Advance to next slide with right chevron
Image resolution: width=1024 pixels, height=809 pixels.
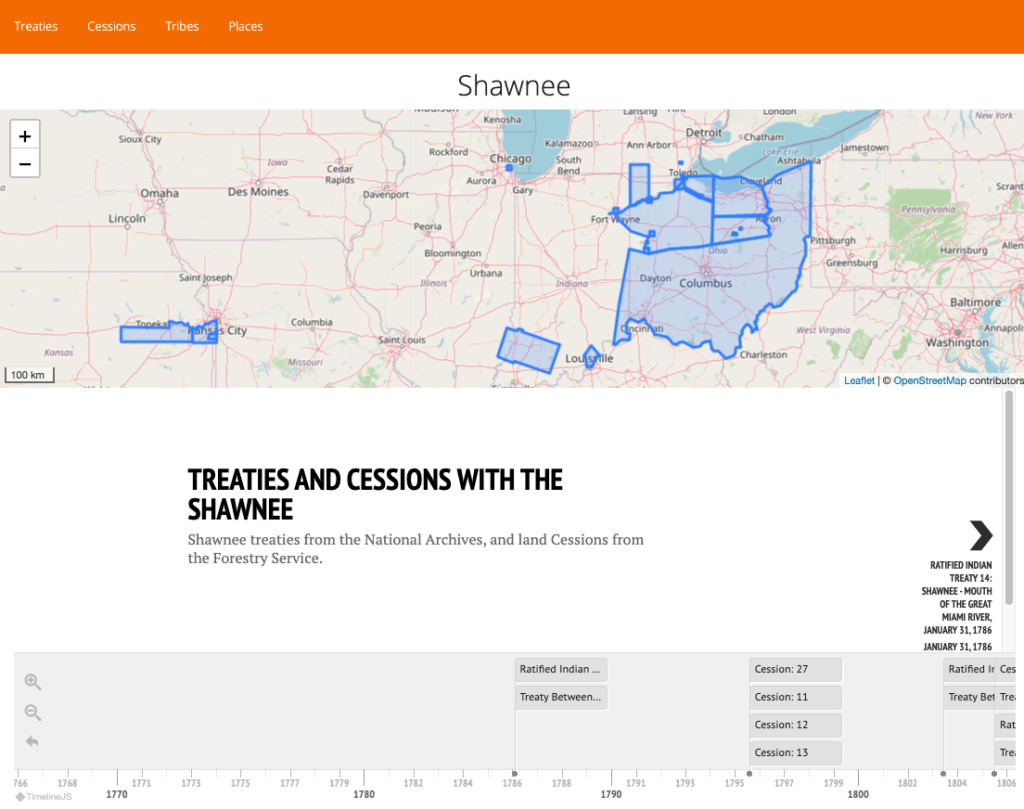tap(980, 535)
